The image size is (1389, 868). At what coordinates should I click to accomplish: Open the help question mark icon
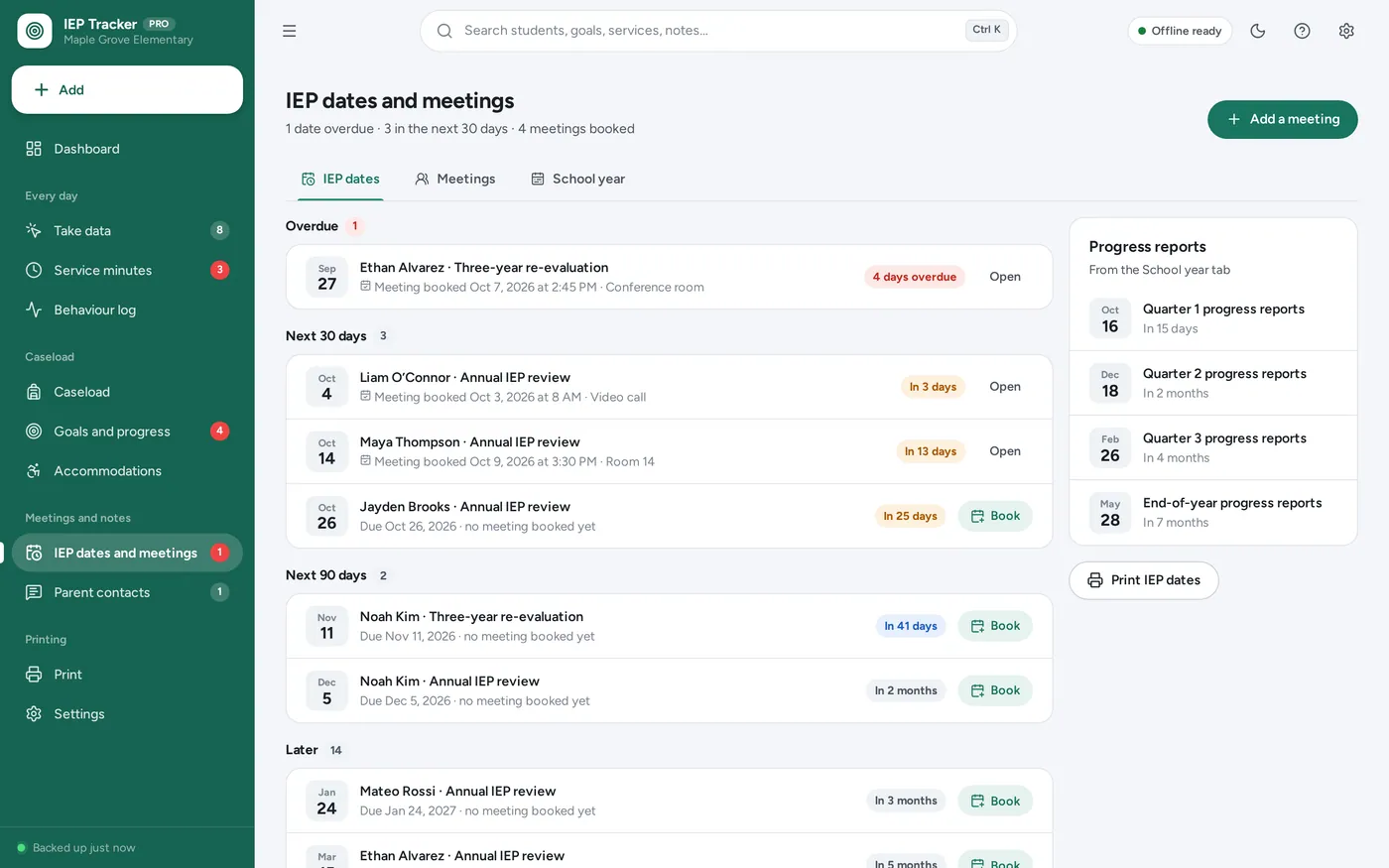point(1303,31)
